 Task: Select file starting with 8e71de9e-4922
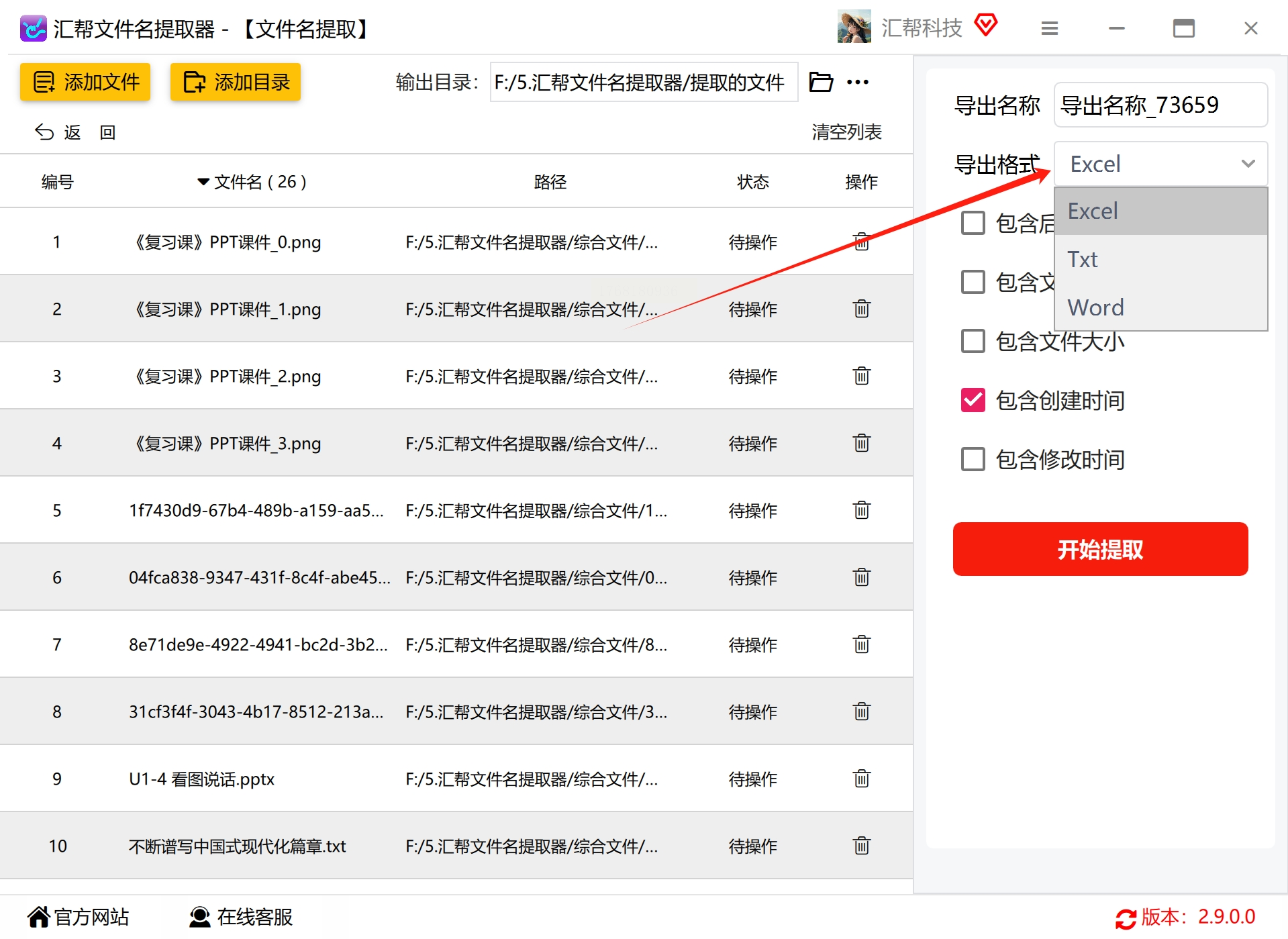tap(258, 644)
